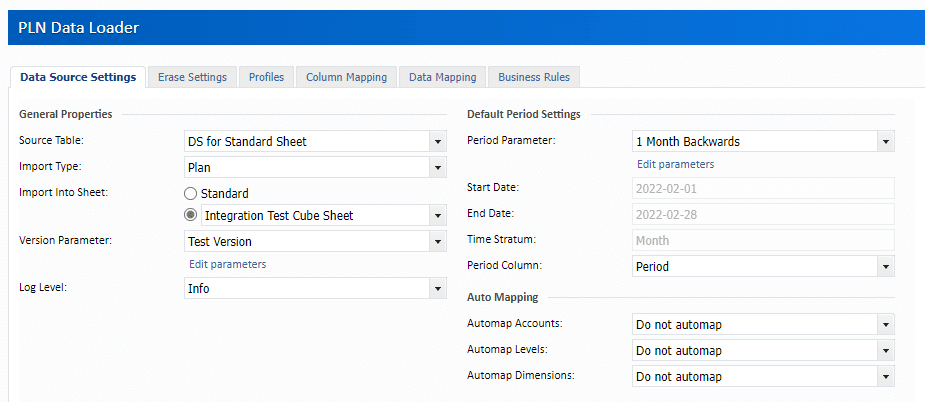This screenshot has width=925, height=402.
Task: Switch to the Data Mapping tab
Action: (443, 77)
